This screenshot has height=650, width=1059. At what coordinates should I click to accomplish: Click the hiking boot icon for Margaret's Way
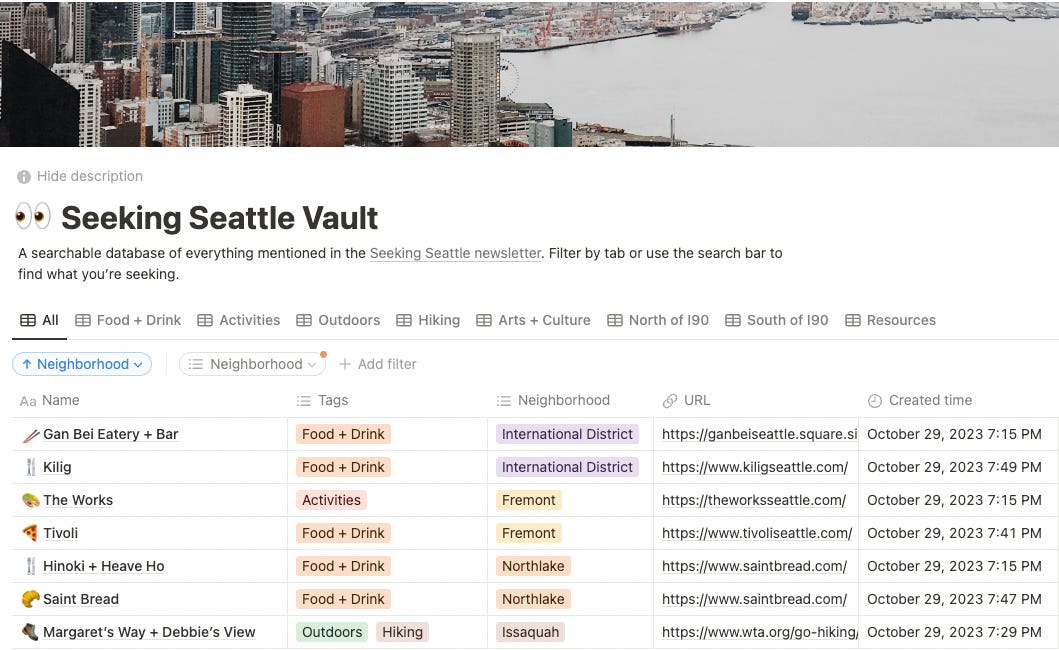point(30,632)
